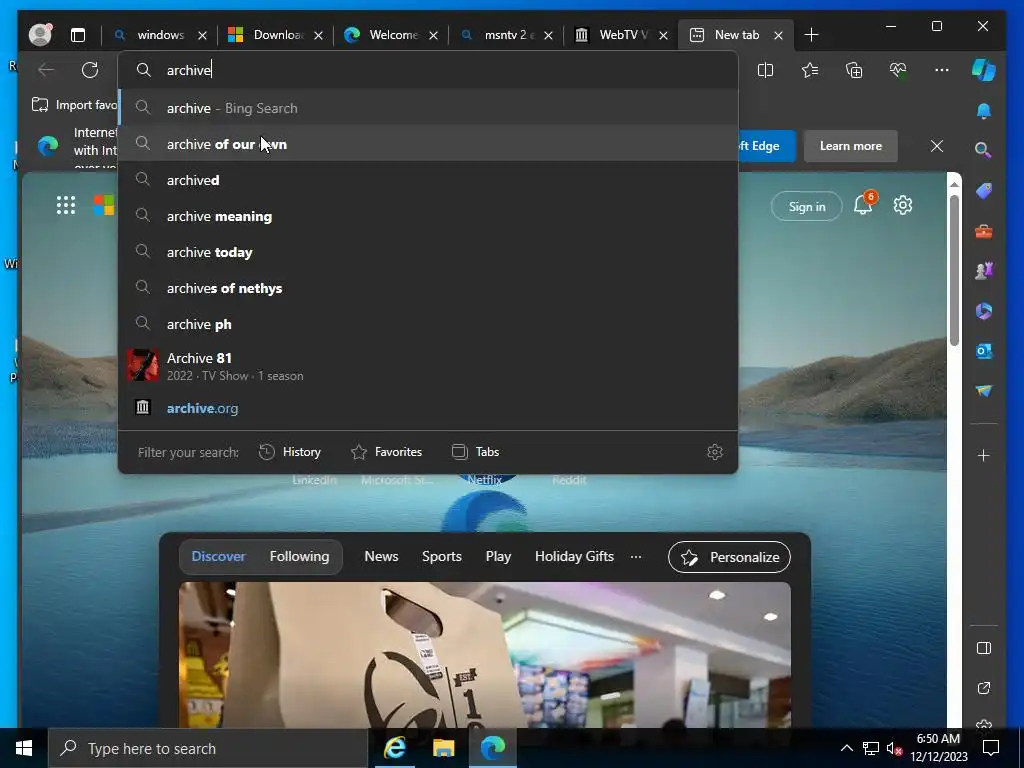Select 'archive of our own' suggestion
This screenshot has height=768, width=1024.
click(x=428, y=144)
